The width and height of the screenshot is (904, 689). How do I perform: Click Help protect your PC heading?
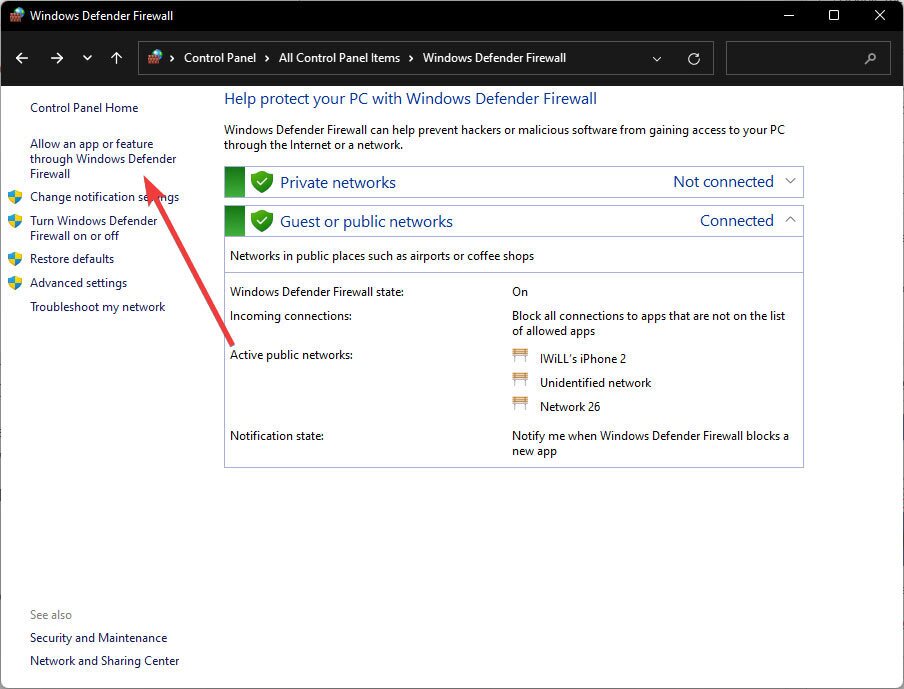pos(410,99)
